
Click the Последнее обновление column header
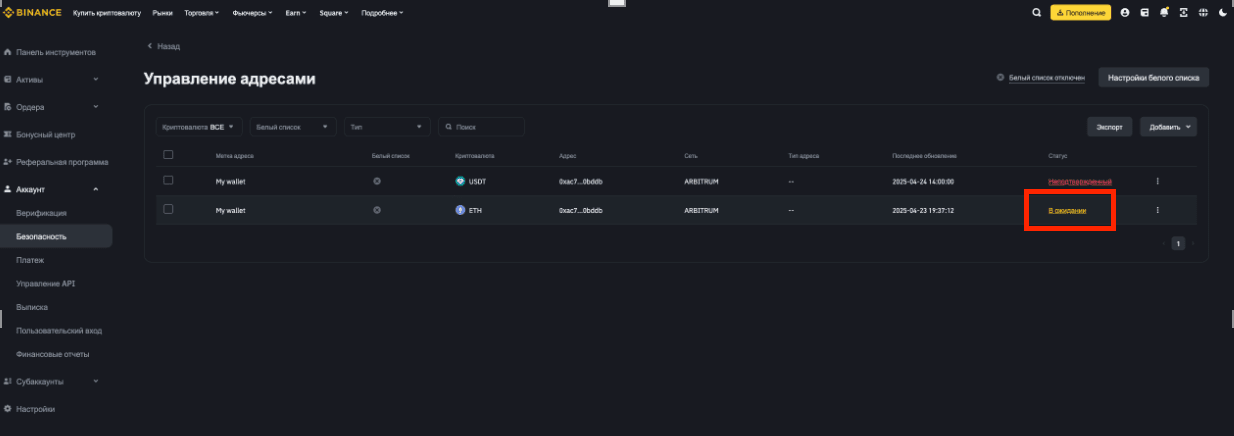click(925, 156)
